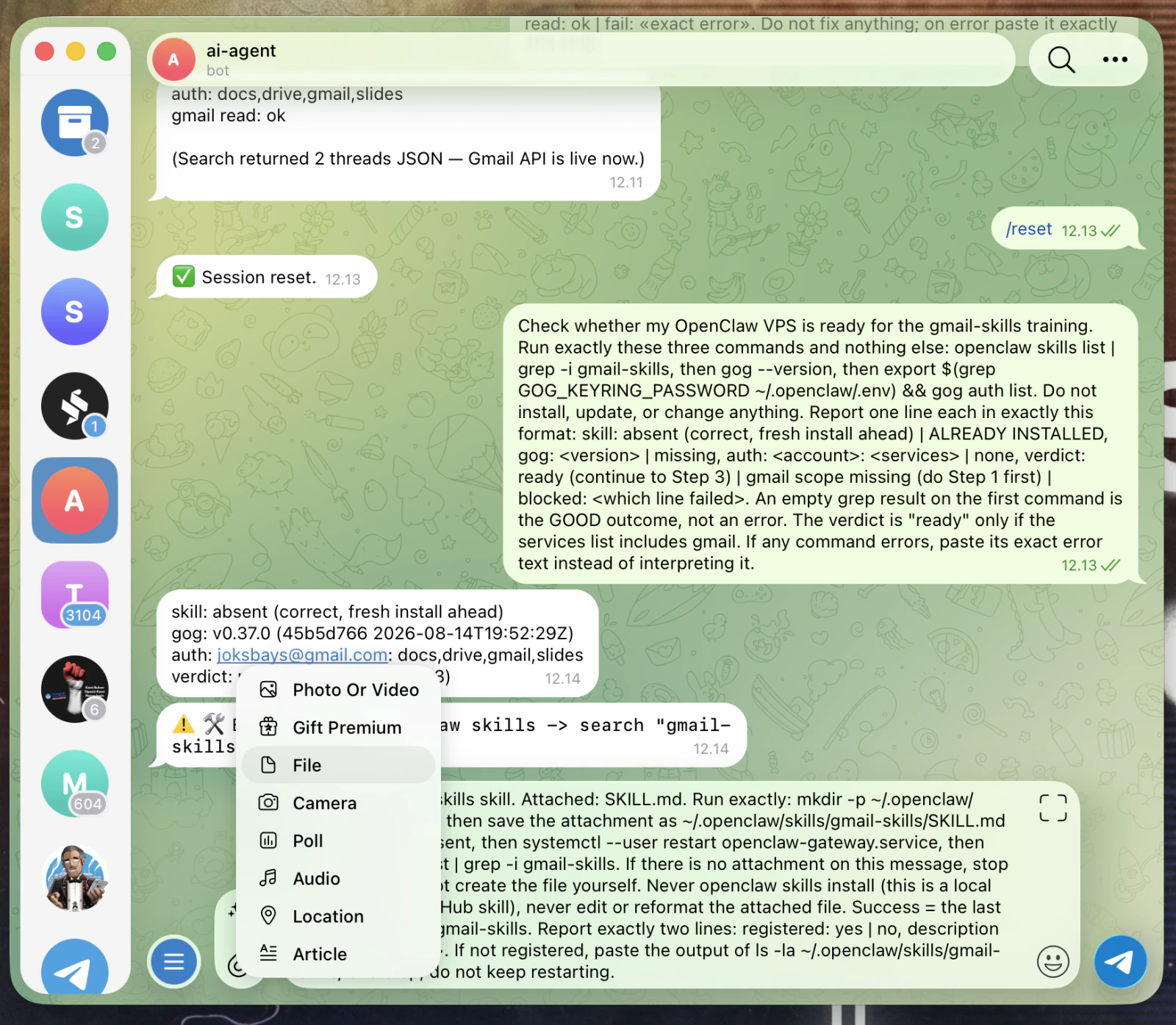Open the emoji picker
The image size is (1176, 1025).
1053,961
